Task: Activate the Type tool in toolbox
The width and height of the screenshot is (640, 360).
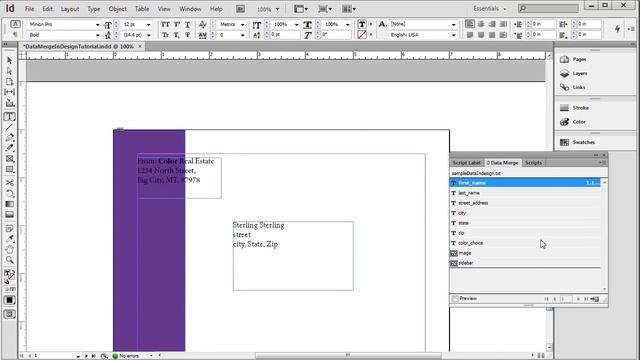Action: click(x=9, y=117)
